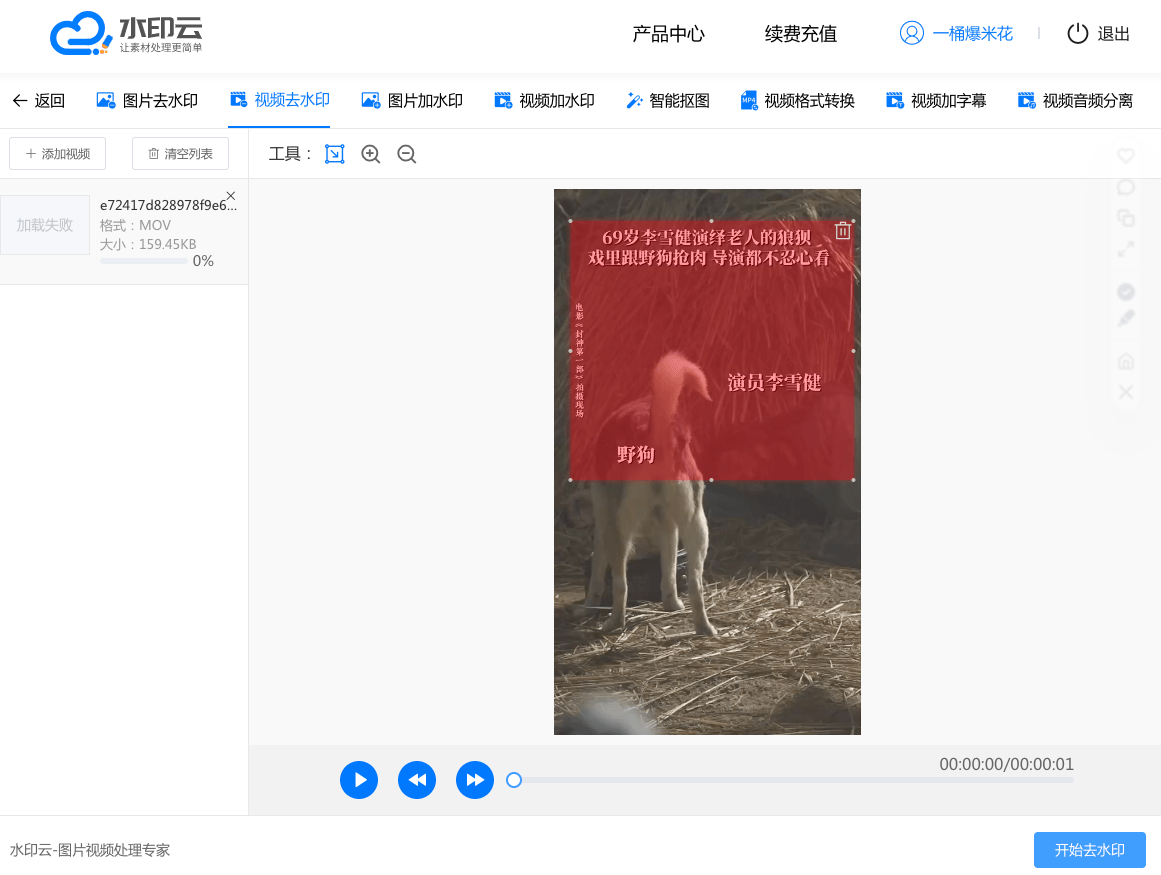Select the rectangle selection tool
Image resolution: width=1161 pixels, height=875 pixels.
click(334, 154)
